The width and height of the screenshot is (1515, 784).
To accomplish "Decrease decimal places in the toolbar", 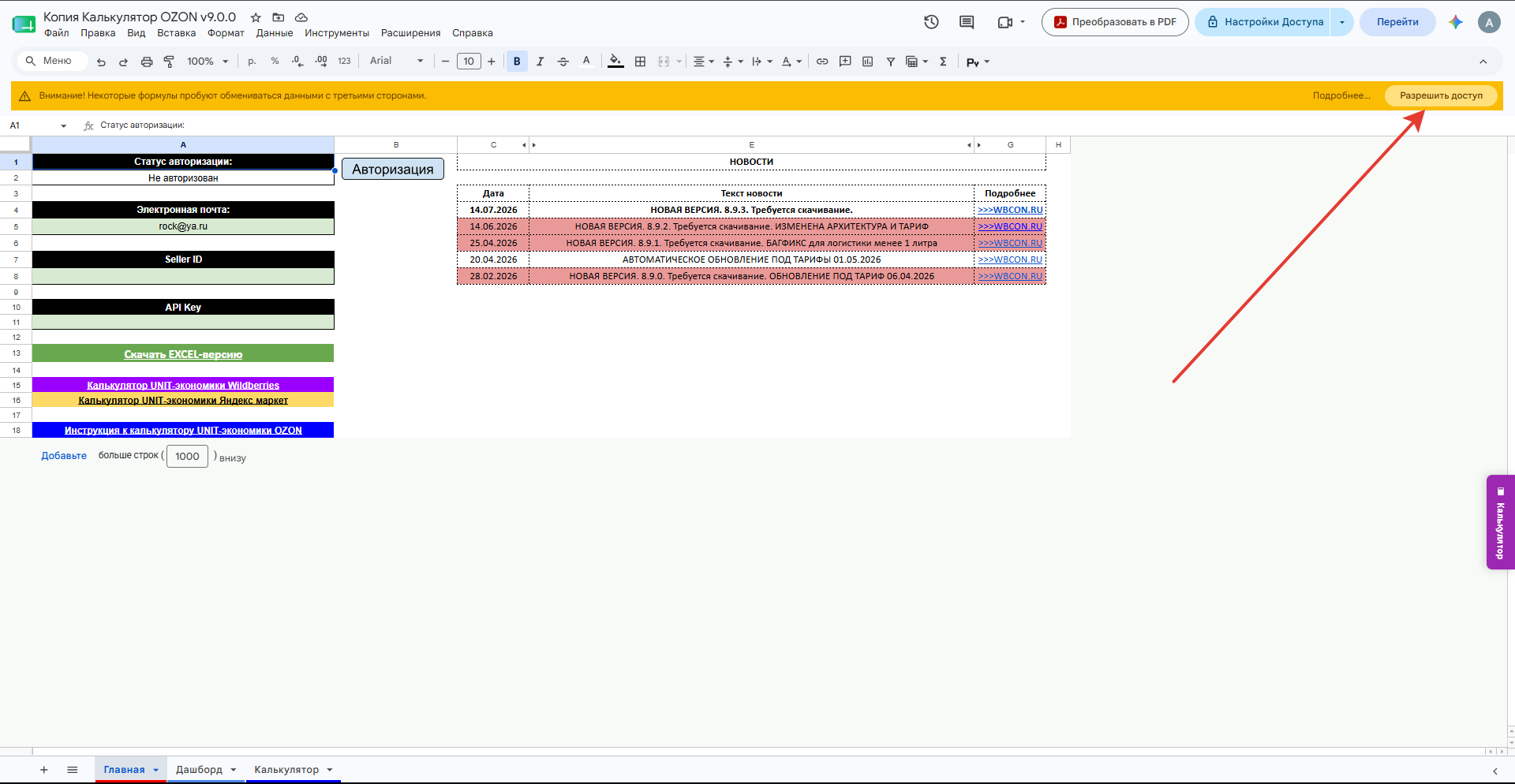I will (297, 62).
